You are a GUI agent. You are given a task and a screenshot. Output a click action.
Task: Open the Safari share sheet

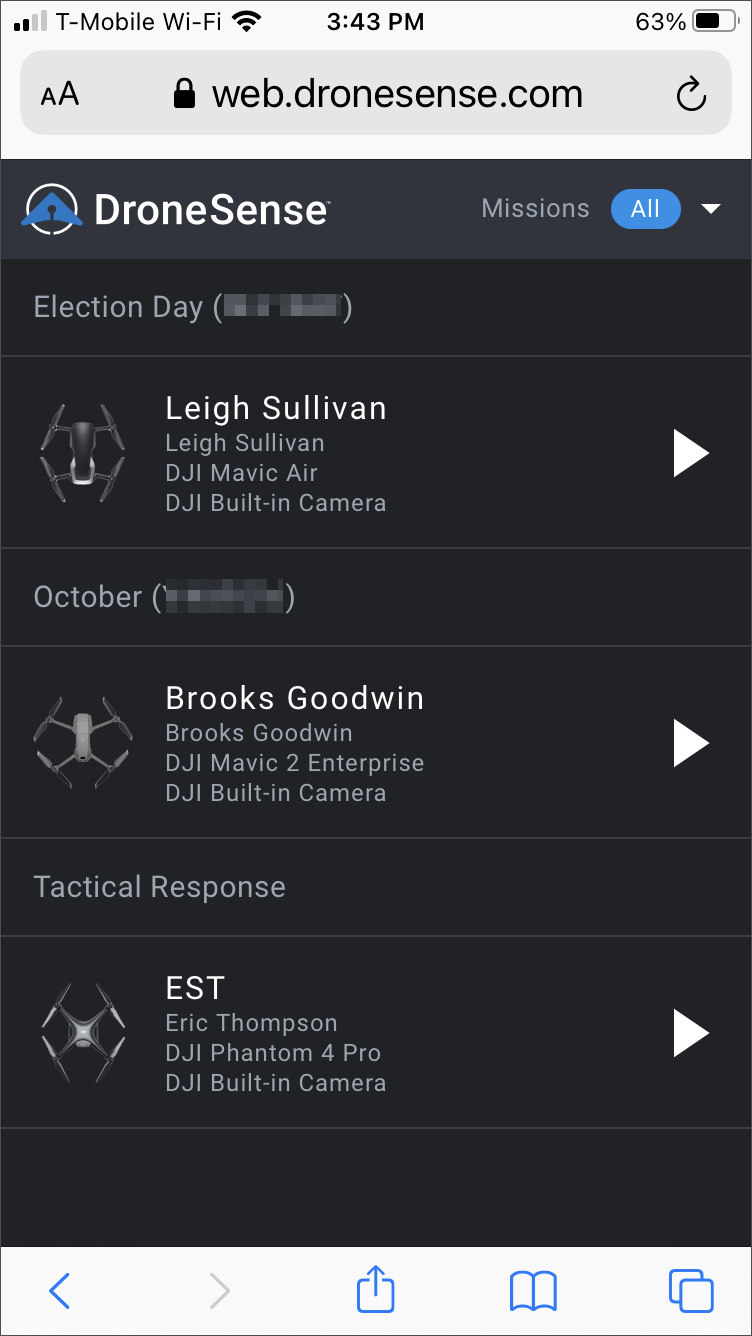coord(376,1288)
